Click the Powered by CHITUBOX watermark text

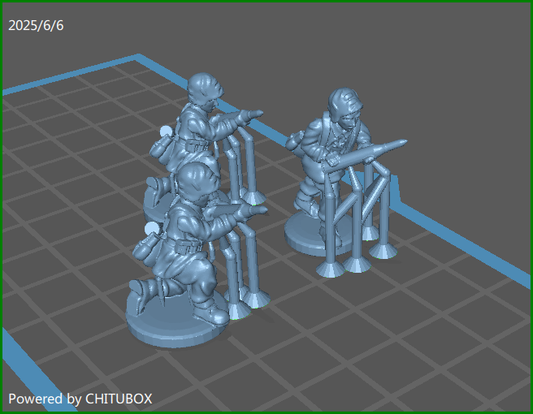coord(80,399)
